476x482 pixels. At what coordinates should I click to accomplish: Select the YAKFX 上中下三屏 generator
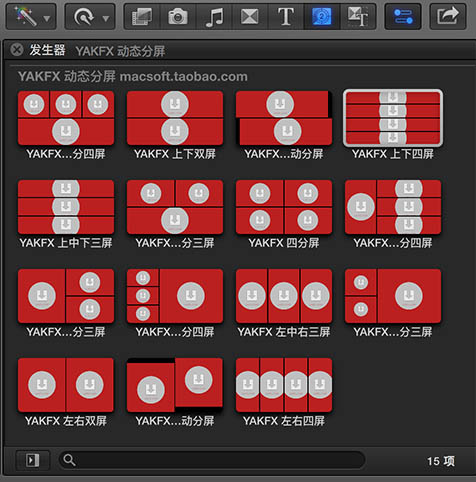point(66,207)
